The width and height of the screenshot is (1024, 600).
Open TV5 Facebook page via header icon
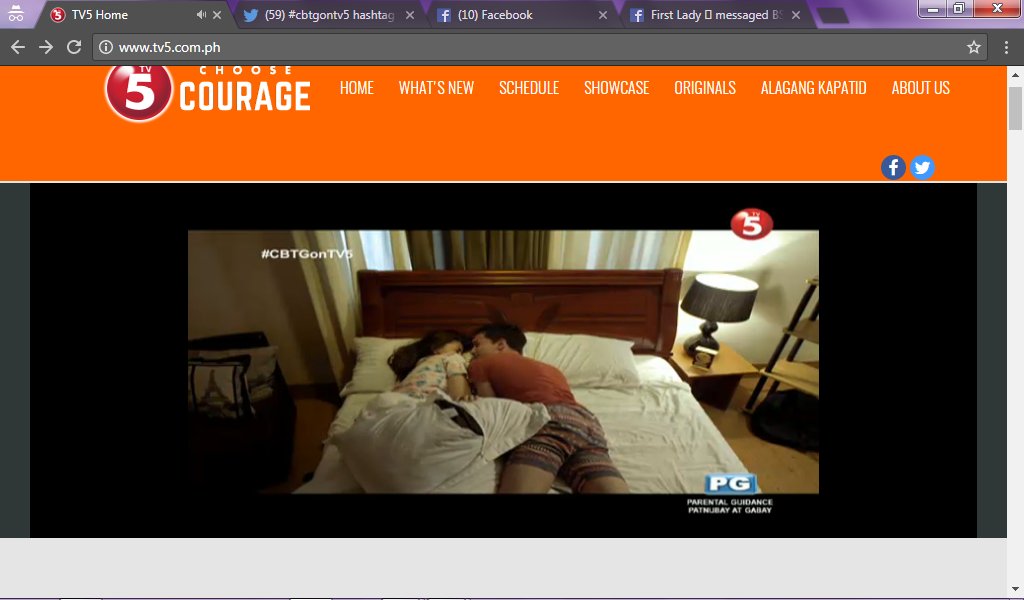pos(893,168)
